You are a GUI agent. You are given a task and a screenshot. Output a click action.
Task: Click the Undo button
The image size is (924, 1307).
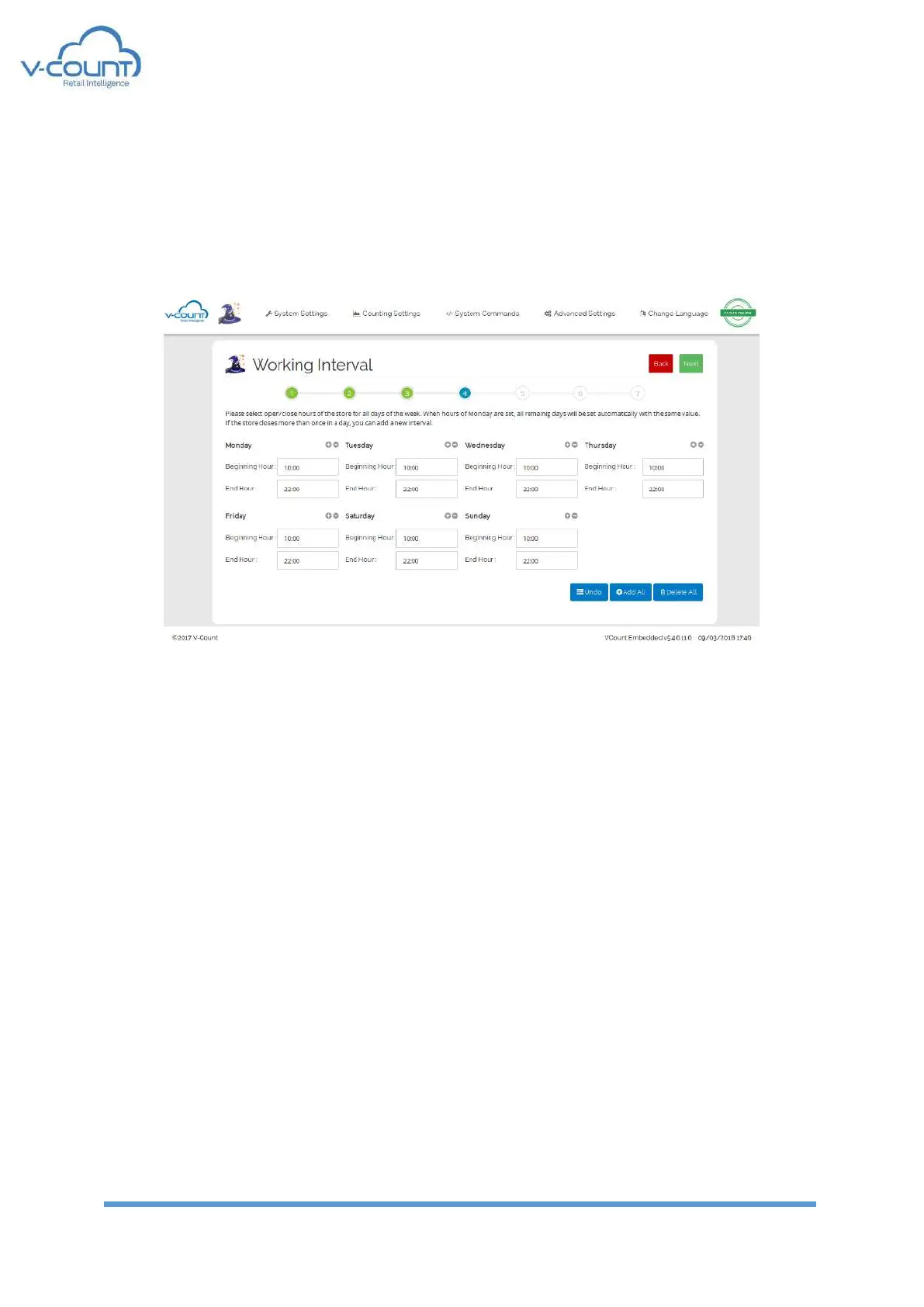coord(589,592)
